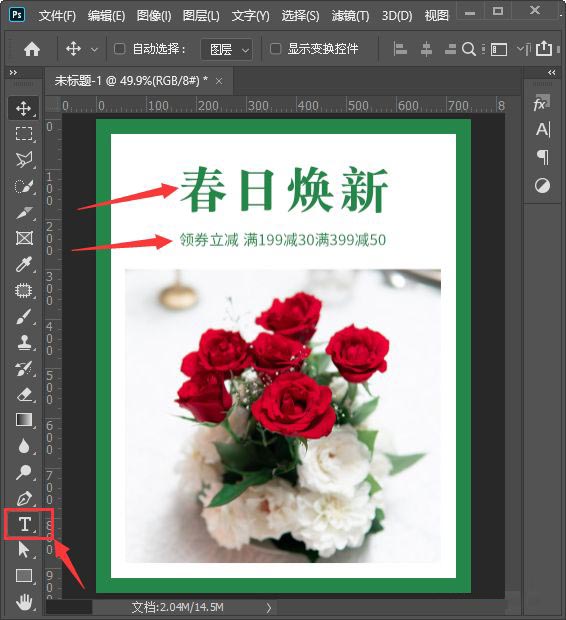Close the 未标题-1 document tab
Viewport: 566px width, 620px height.
219,81
